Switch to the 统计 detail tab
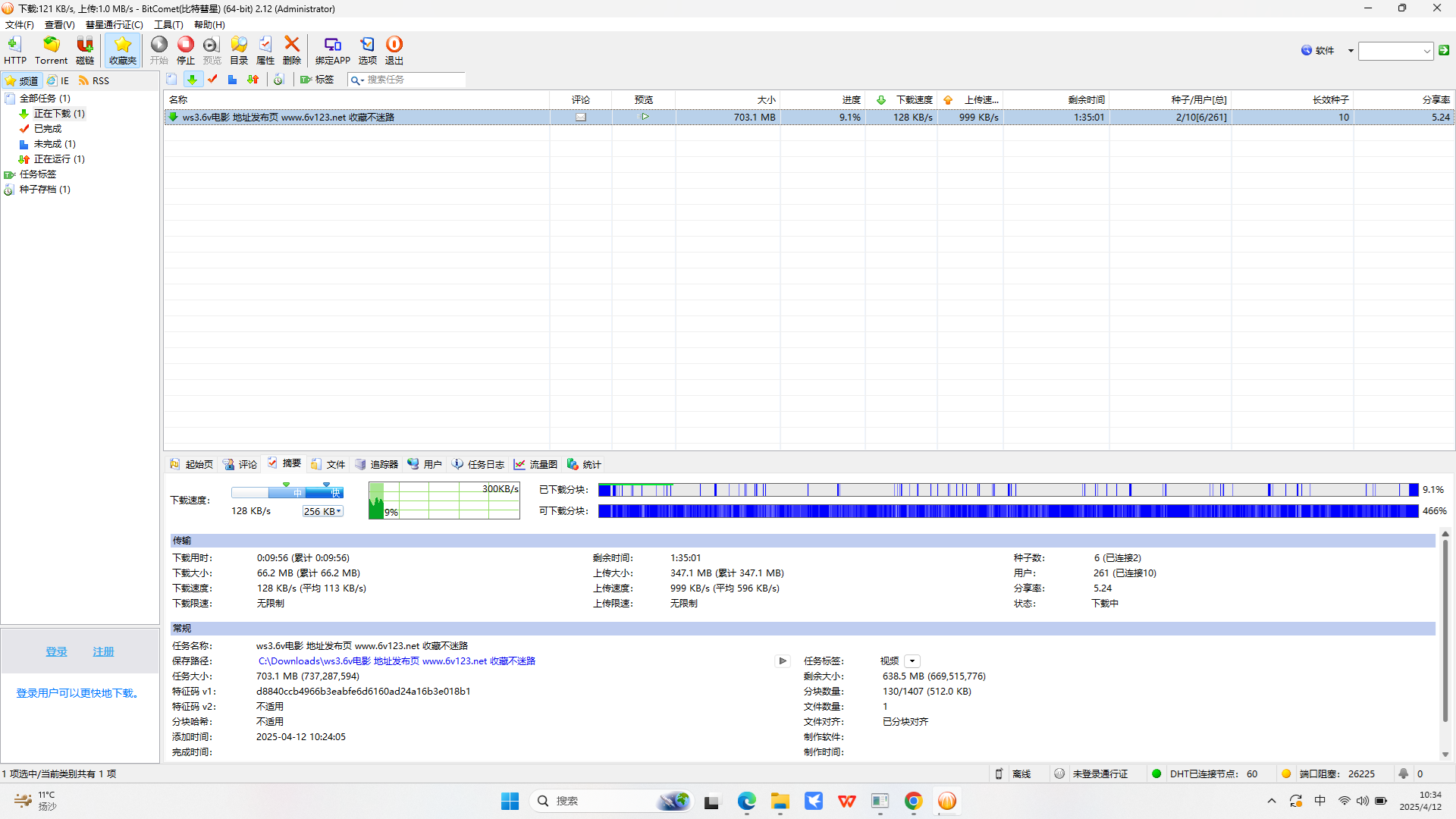This screenshot has height=819, width=1456. click(585, 464)
